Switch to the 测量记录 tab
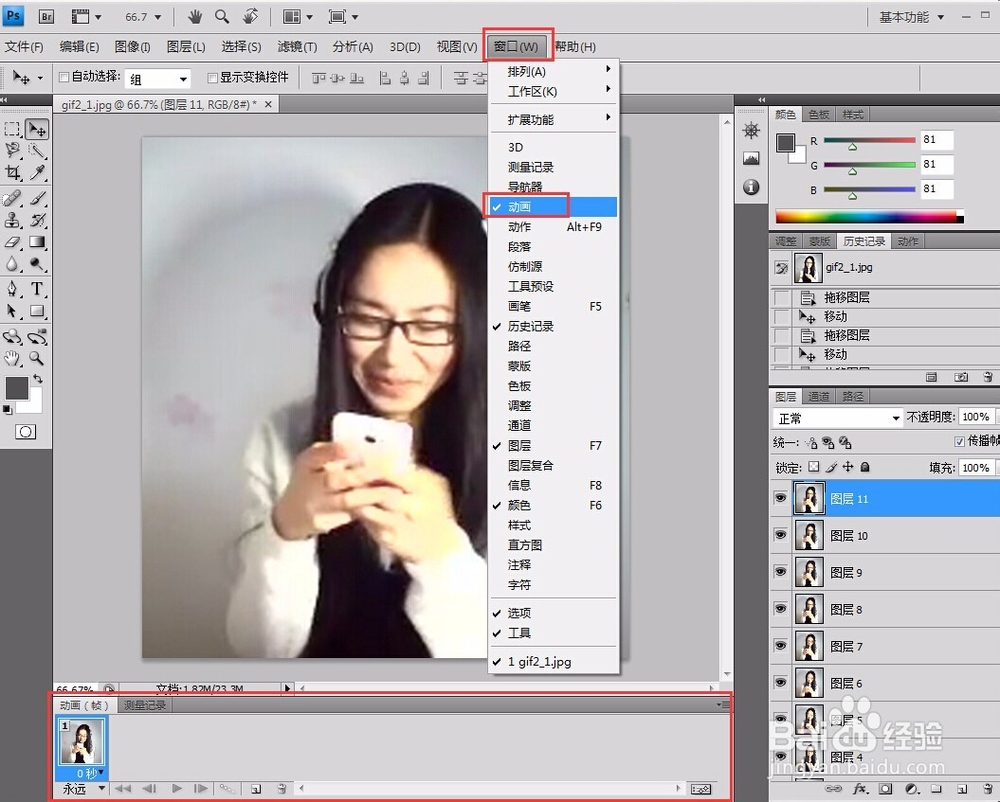 [x=145, y=705]
